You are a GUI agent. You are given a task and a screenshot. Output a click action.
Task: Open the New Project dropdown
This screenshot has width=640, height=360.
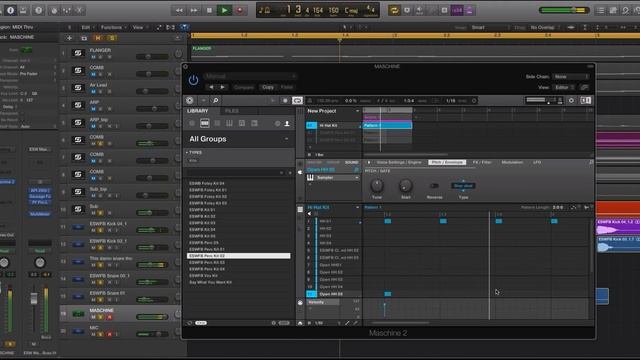[x=333, y=111]
